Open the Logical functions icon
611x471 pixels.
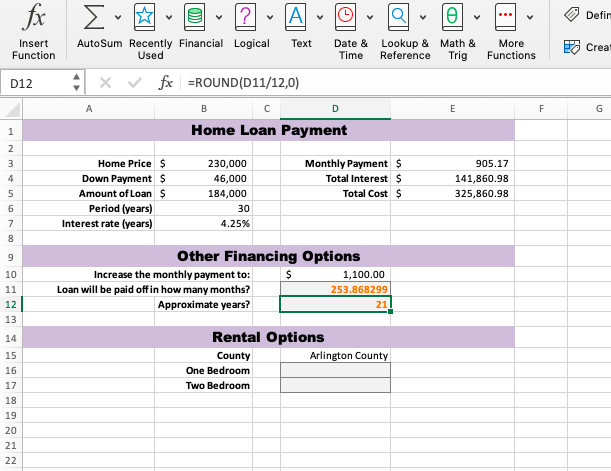[245, 17]
